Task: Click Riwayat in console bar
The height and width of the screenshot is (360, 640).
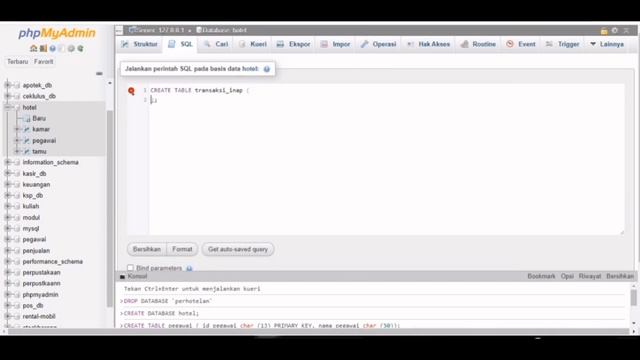Action: (590, 276)
